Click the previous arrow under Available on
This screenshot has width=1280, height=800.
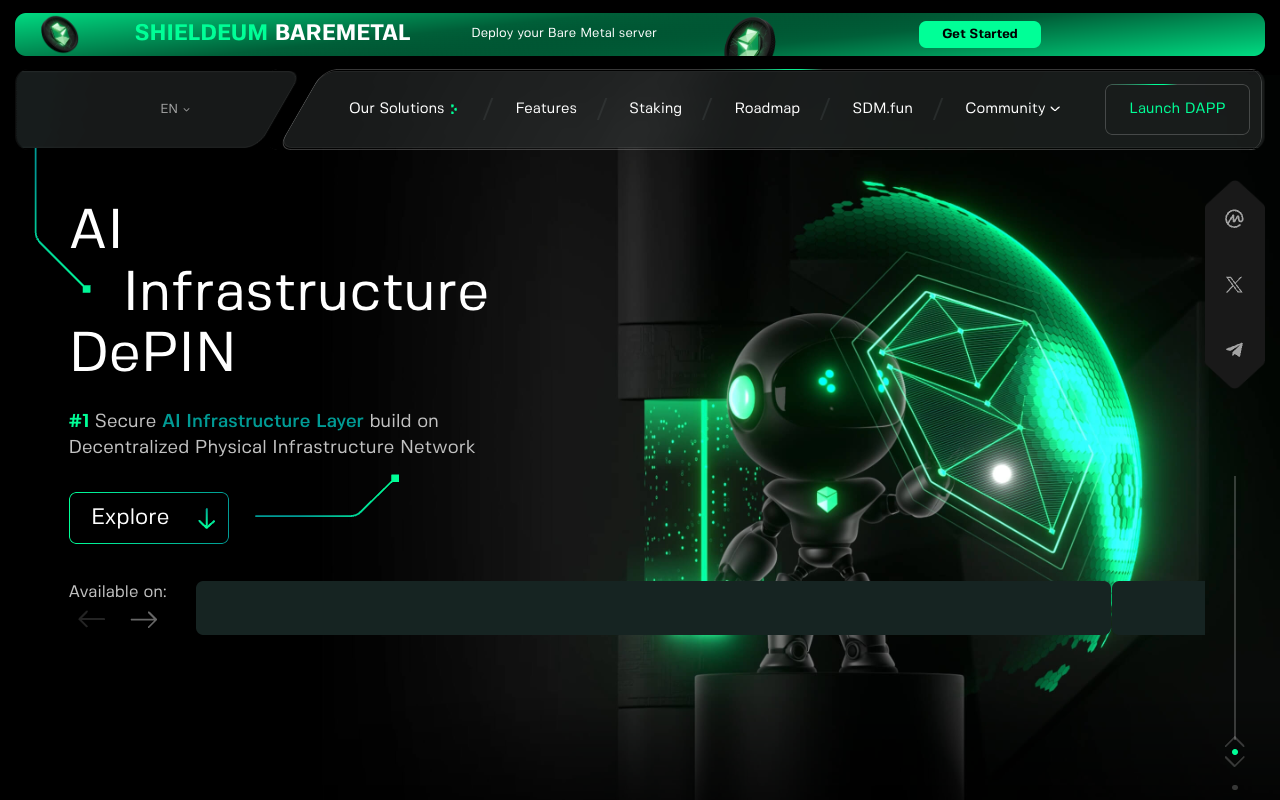92,620
